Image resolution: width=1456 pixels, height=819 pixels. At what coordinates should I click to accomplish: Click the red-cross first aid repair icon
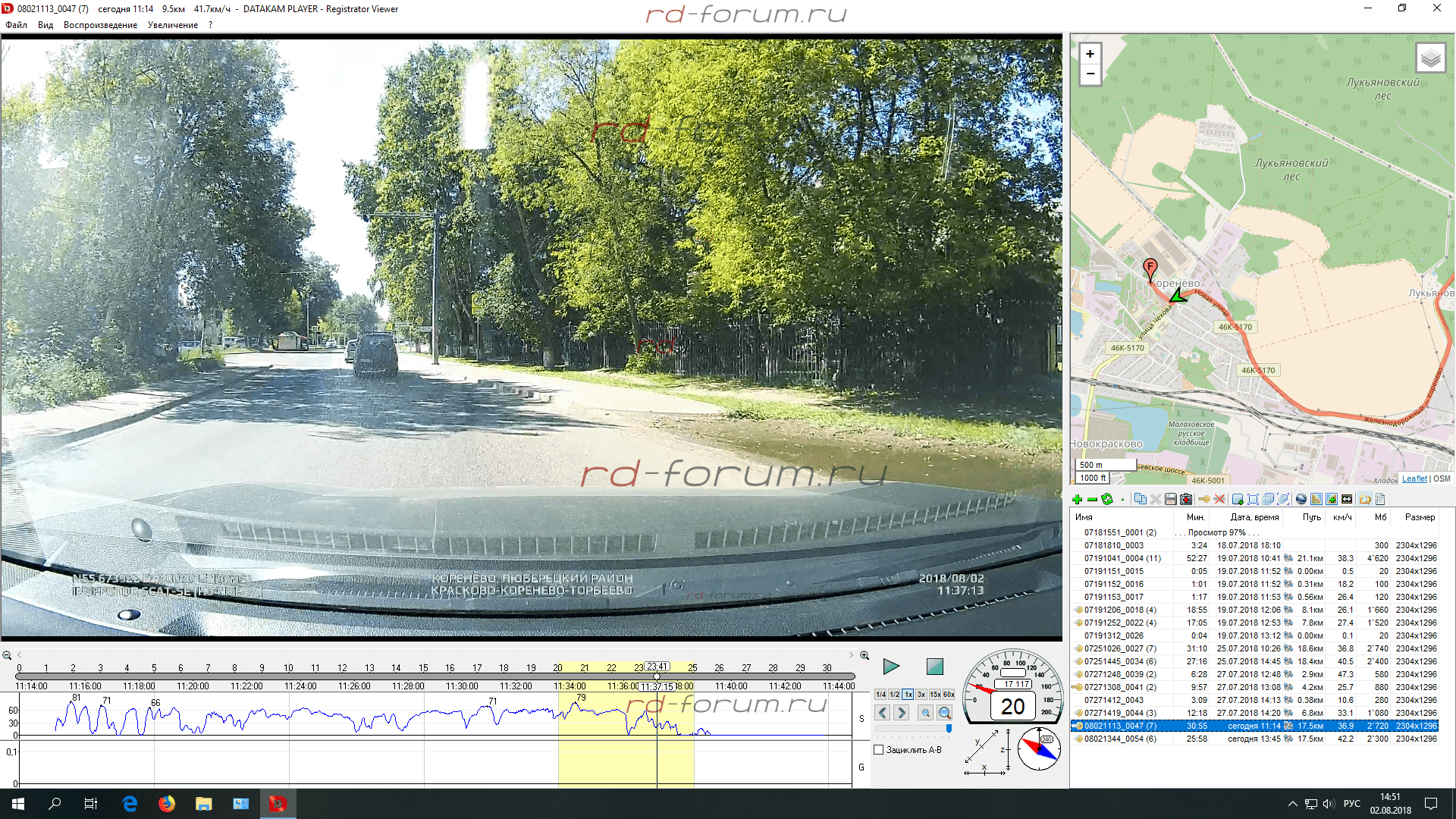coord(1186,499)
